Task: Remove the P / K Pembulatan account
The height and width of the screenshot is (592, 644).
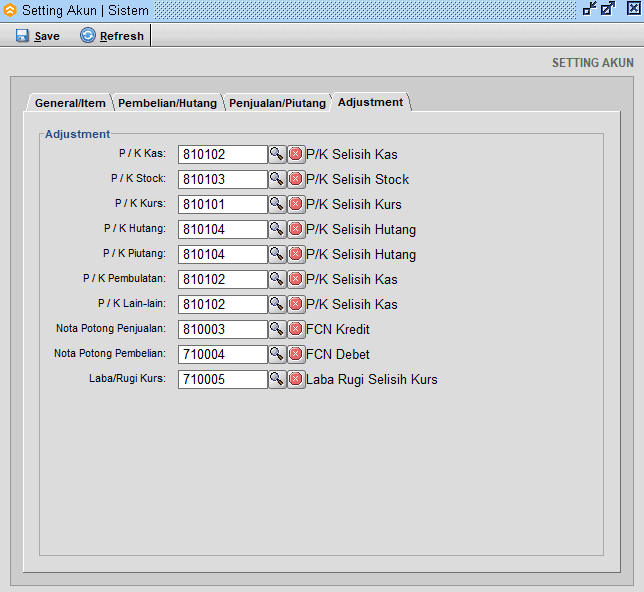Action: pyautogui.click(x=296, y=279)
